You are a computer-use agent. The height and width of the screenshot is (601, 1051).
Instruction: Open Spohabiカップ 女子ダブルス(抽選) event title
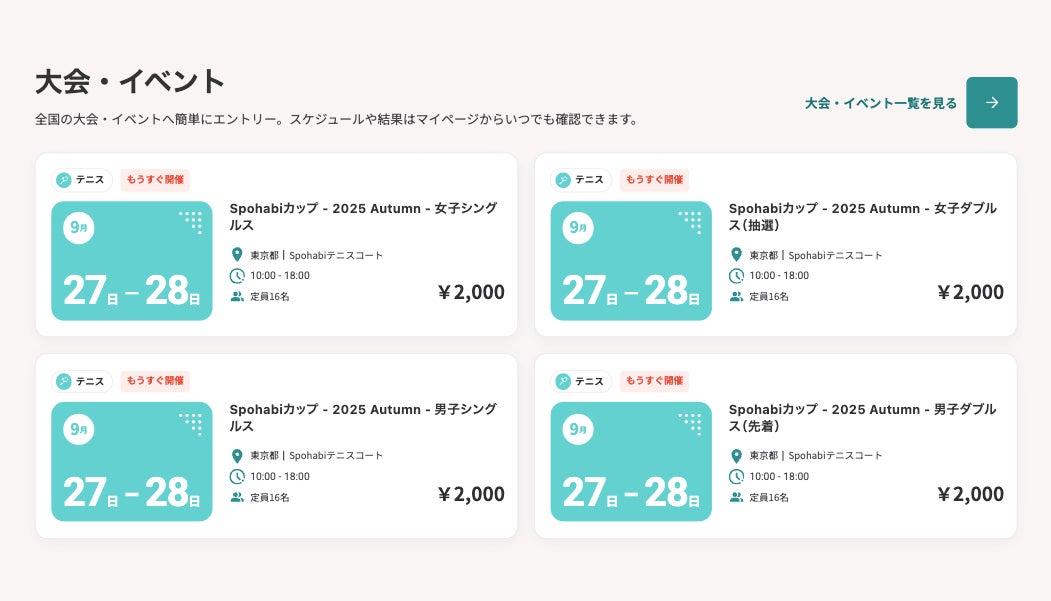click(x=862, y=217)
